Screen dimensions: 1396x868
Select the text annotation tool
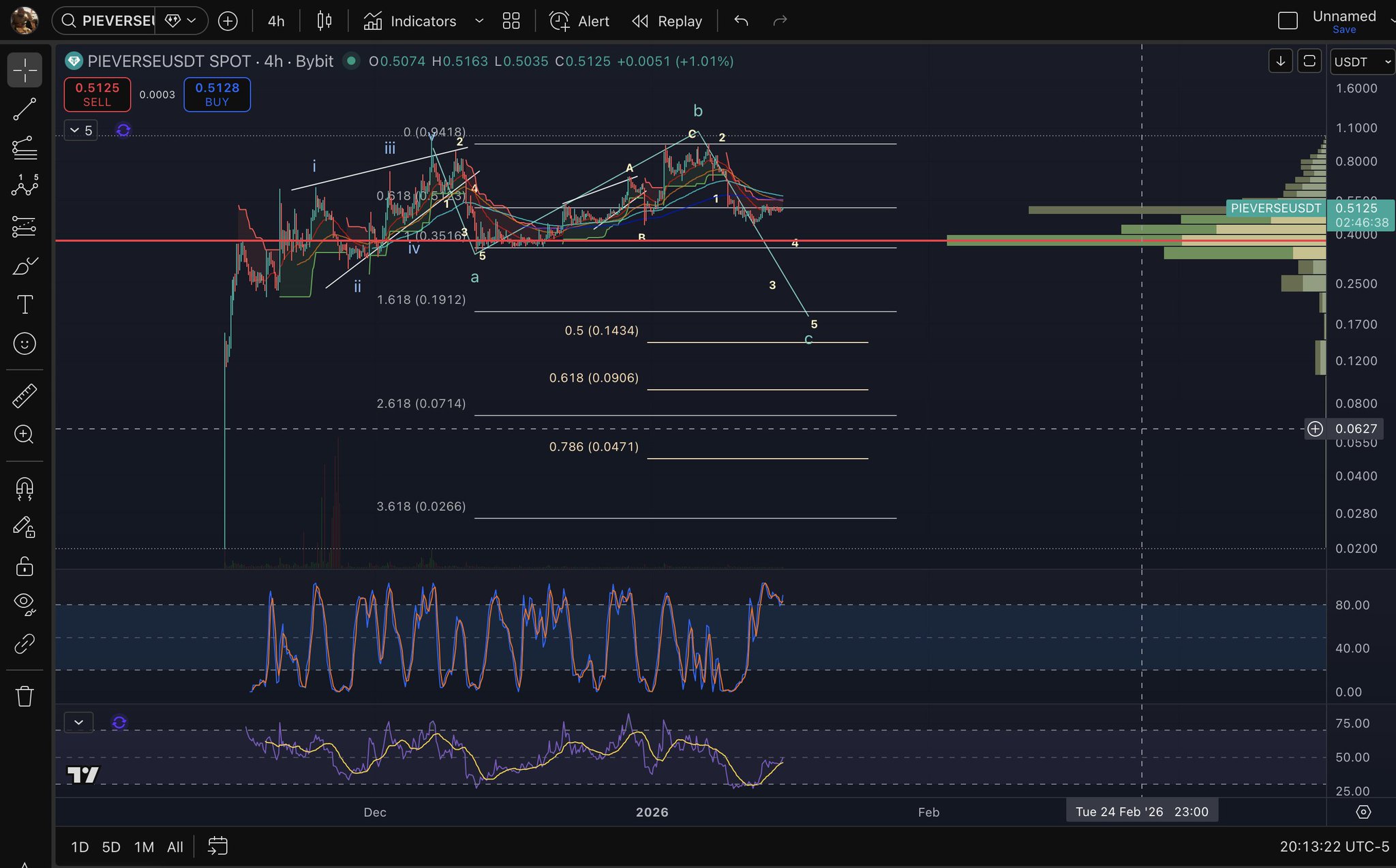pos(25,305)
